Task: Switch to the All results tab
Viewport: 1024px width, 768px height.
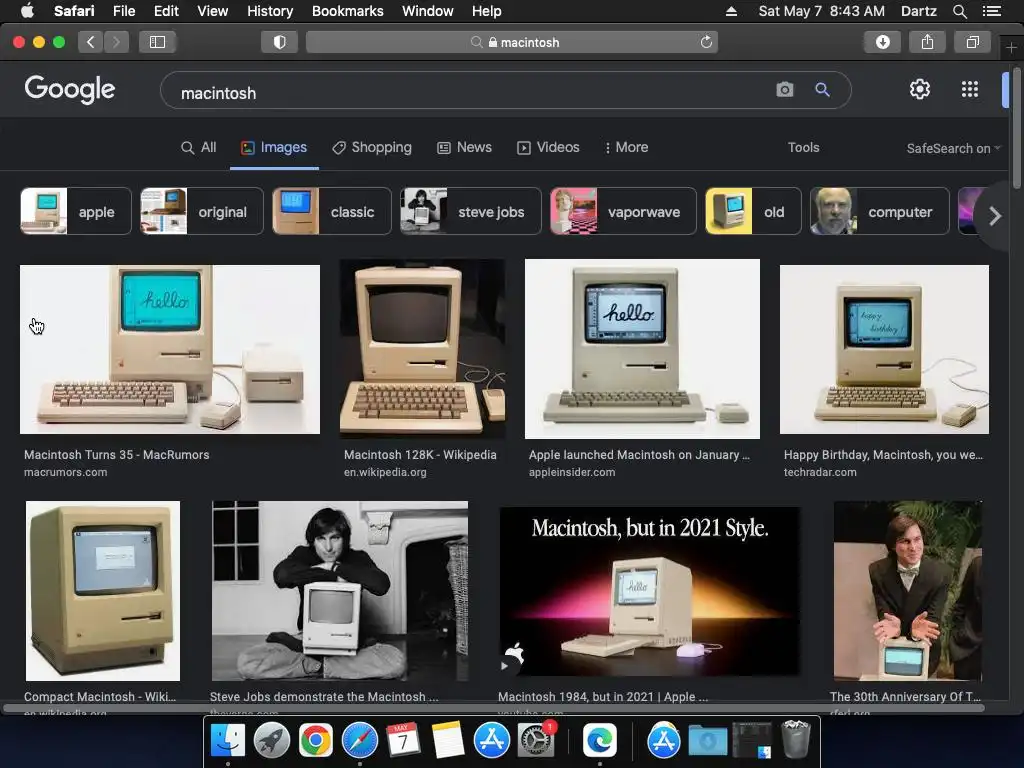Action: coord(199,148)
